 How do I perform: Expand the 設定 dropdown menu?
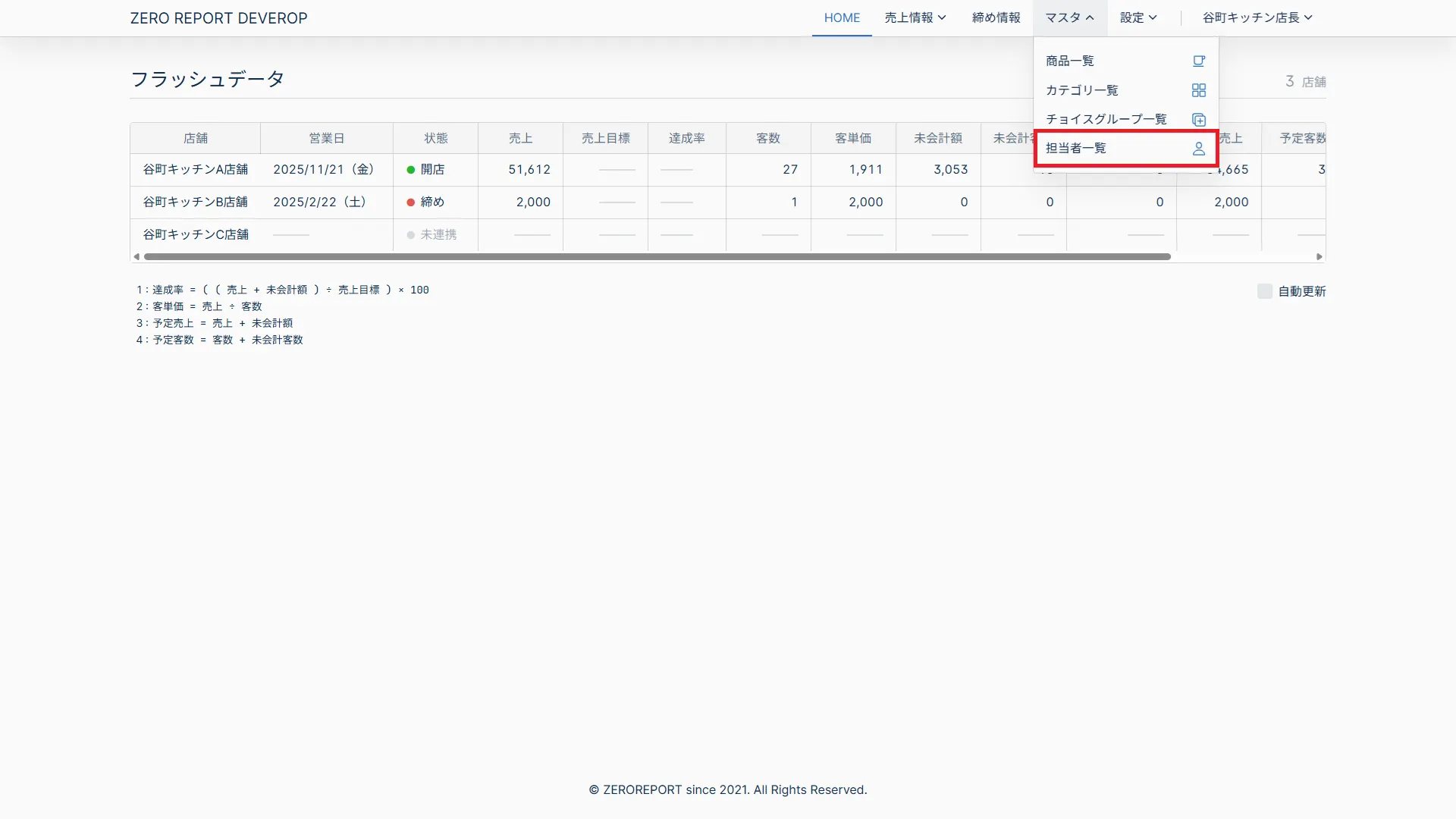point(1138,17)
